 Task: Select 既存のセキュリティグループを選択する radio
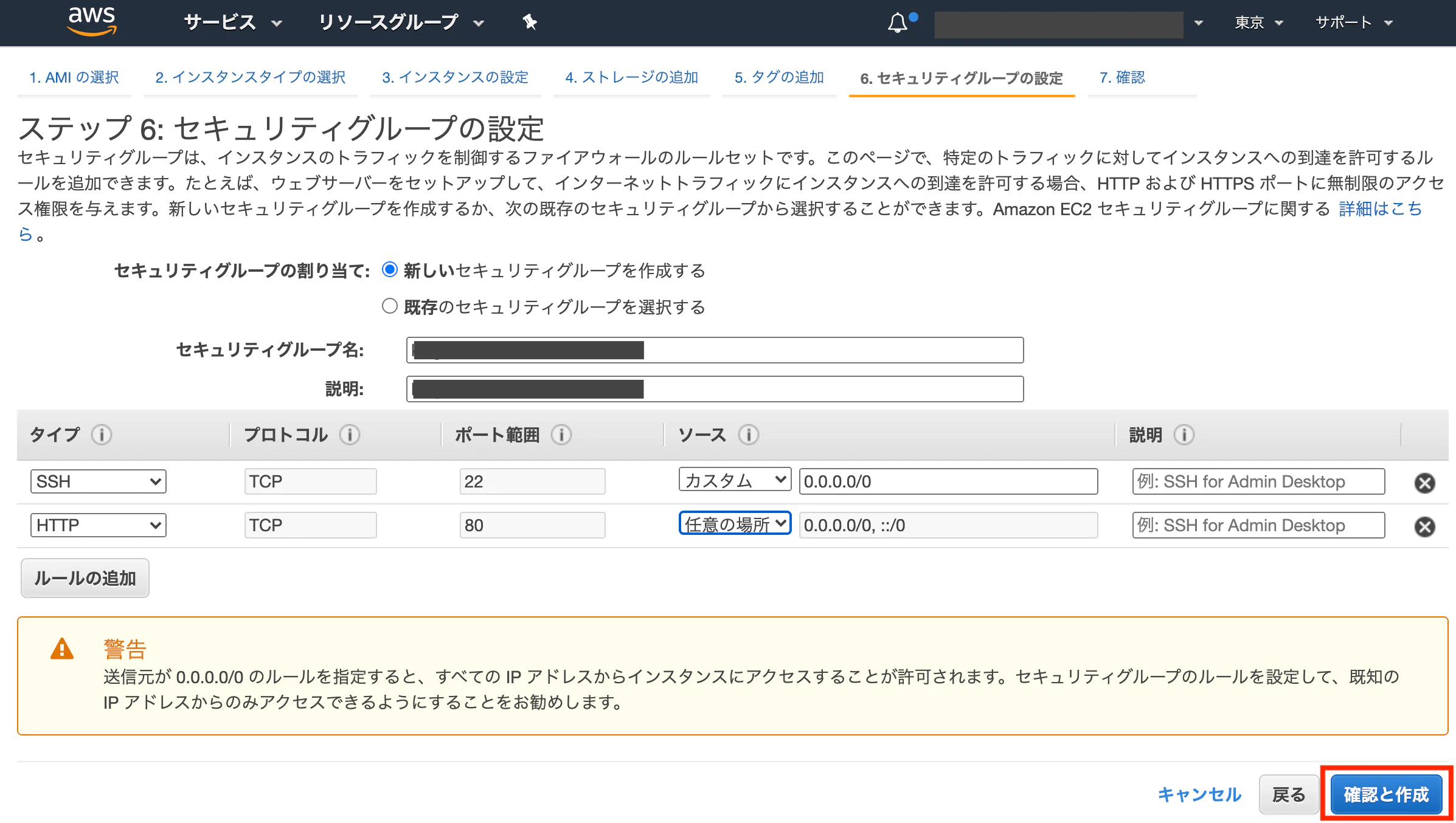click(x=390, y=306)
